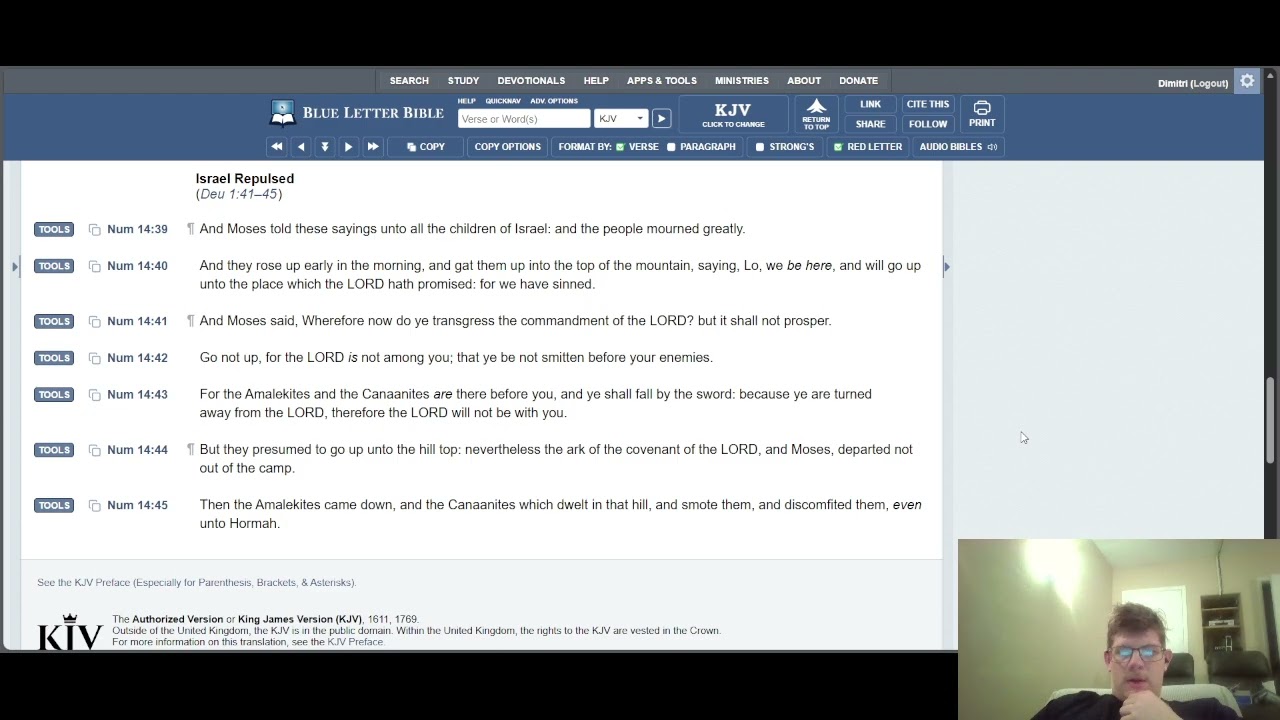The height and width of the screenshot is (720, 1280).
Task: Click the small Help link above search
Action: (x=467, y=101)
